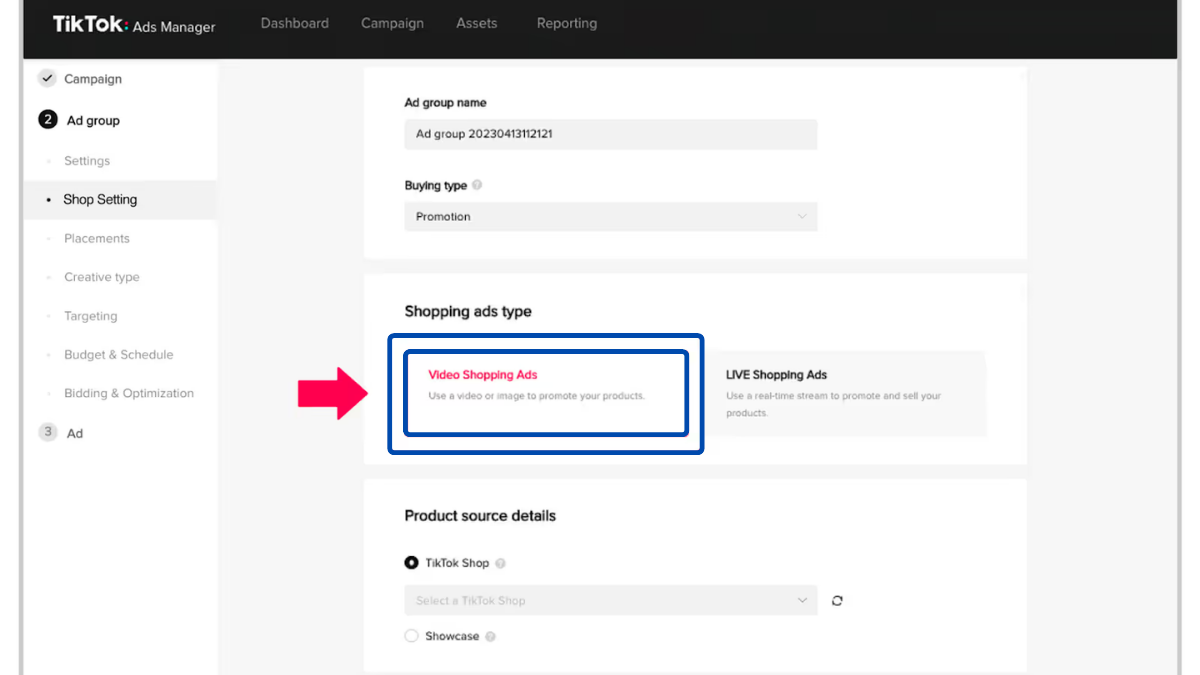The image size is (1200, 675).
Task: Navigate to Budget & Schedule section
Action: (118, 355)
